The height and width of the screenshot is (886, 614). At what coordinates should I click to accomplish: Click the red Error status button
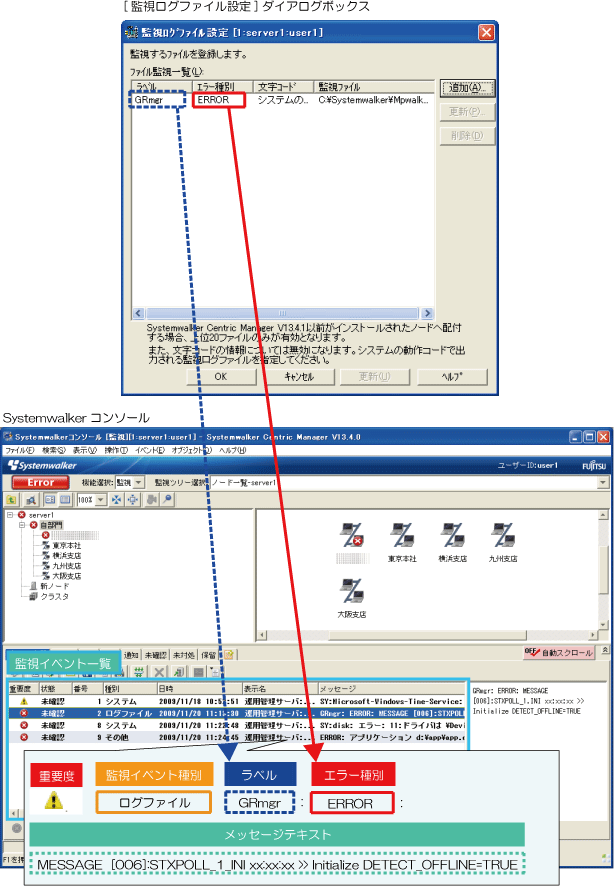(40, 483)
